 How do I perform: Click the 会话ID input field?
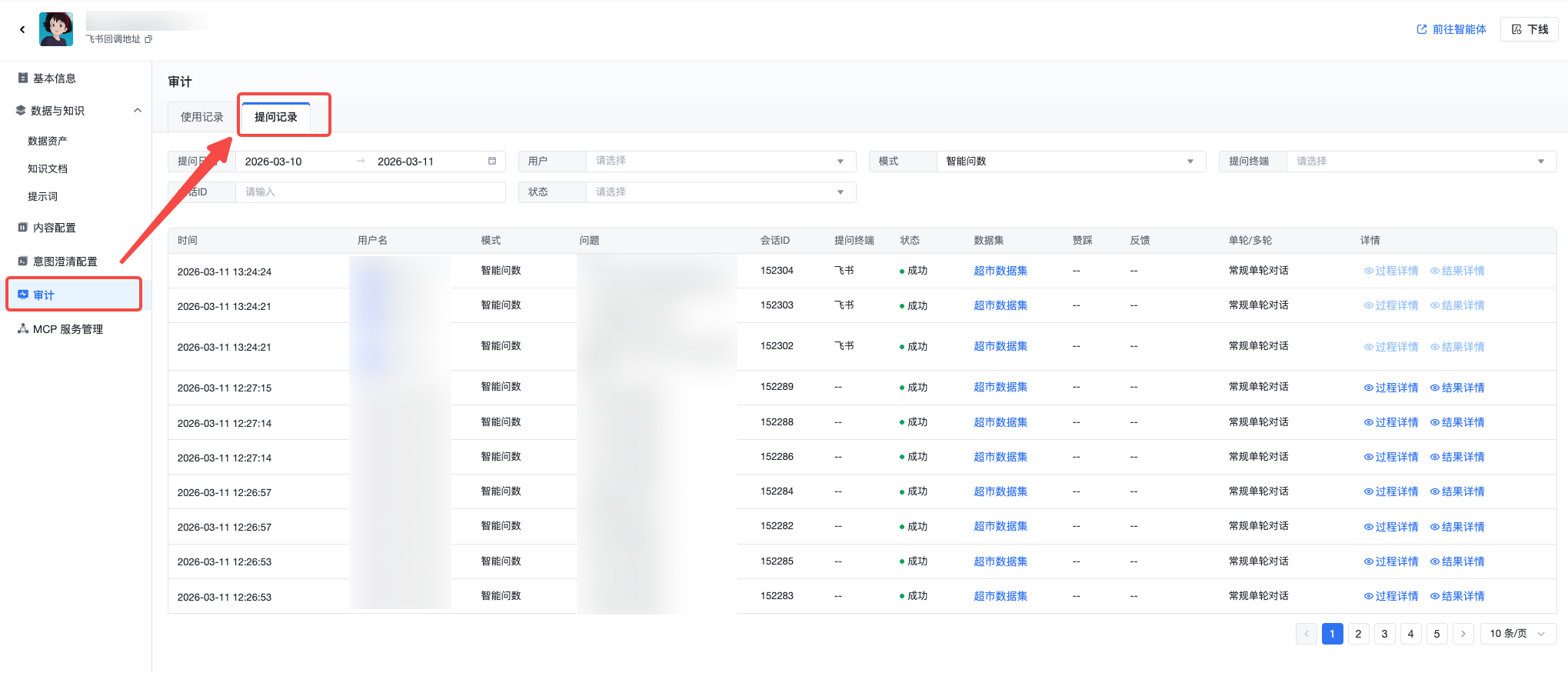369,192
